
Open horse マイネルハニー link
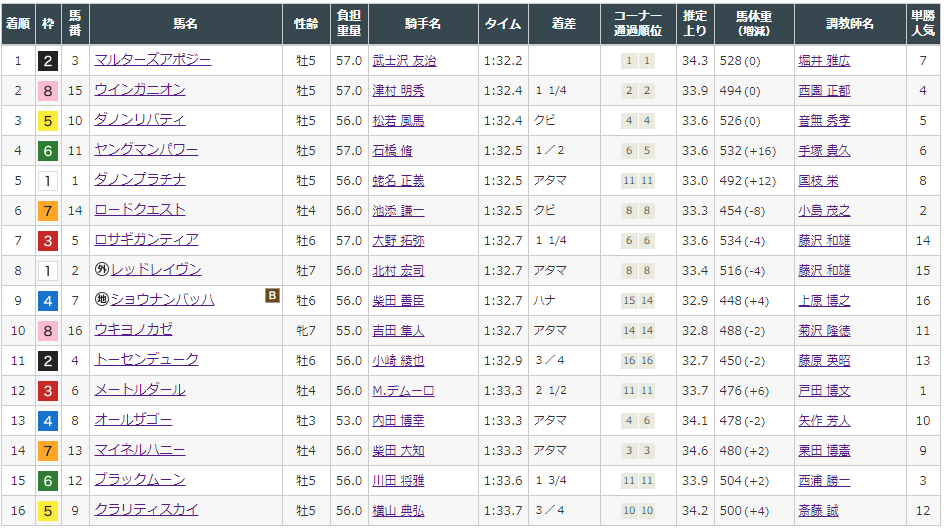click(140, 450)
